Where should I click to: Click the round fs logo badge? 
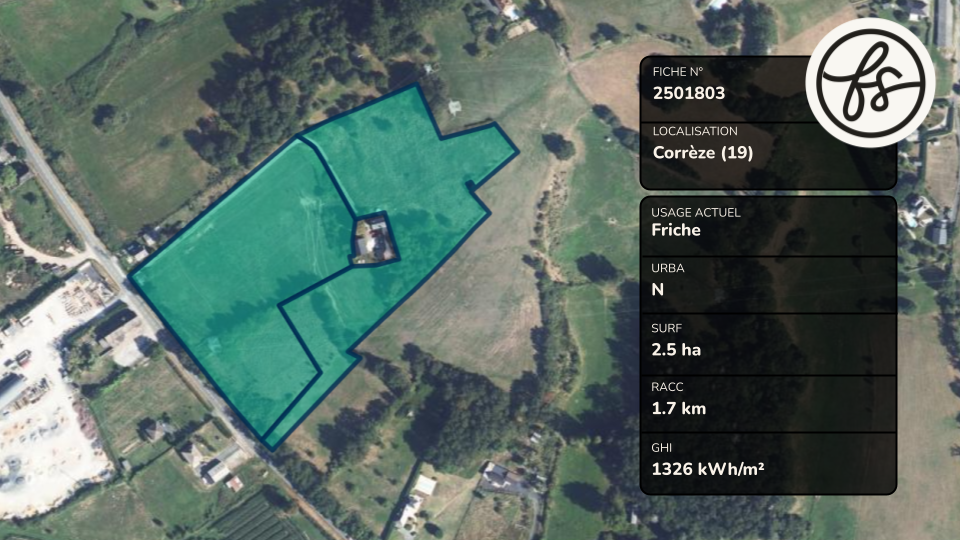[x=870, y=83]
